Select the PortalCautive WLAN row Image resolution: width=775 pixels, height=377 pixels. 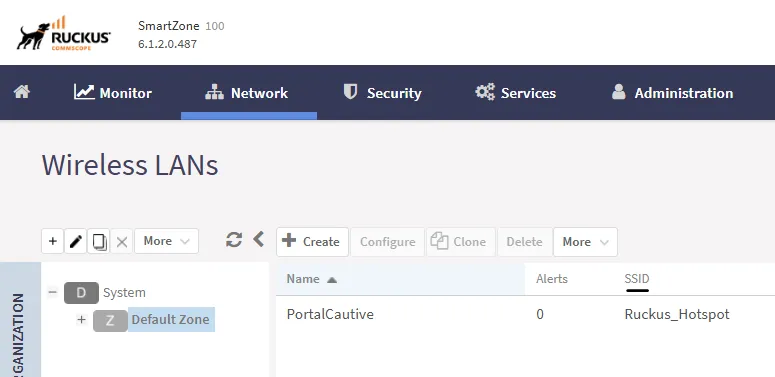click(x=525, y=314)
